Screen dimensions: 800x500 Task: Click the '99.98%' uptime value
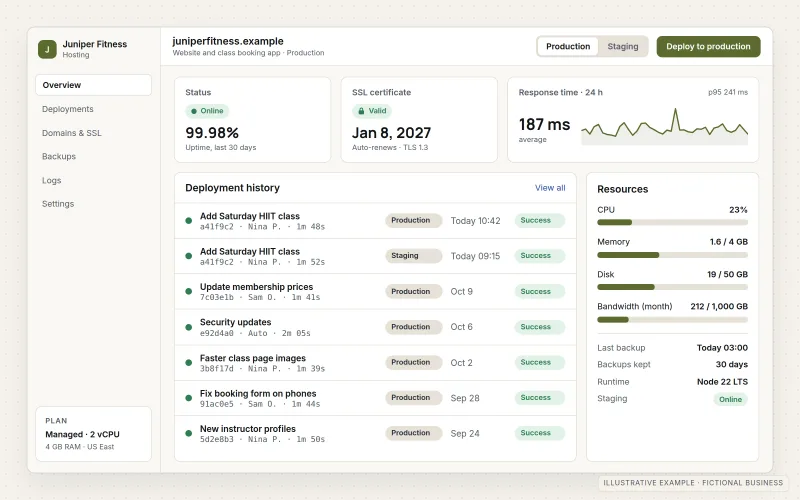coord(212,133)
